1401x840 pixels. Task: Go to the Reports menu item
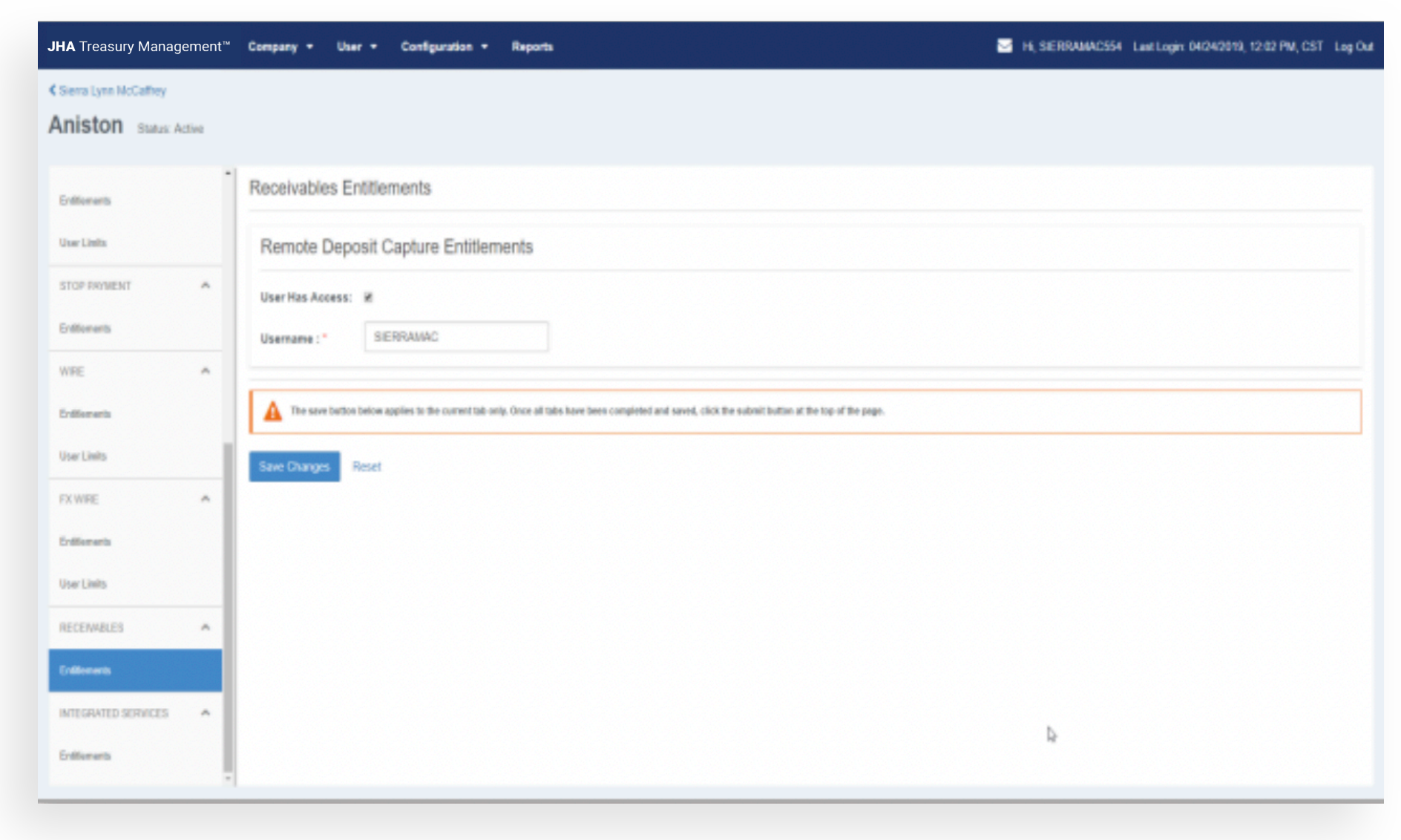pyautogui.click(x=532, y=47)
